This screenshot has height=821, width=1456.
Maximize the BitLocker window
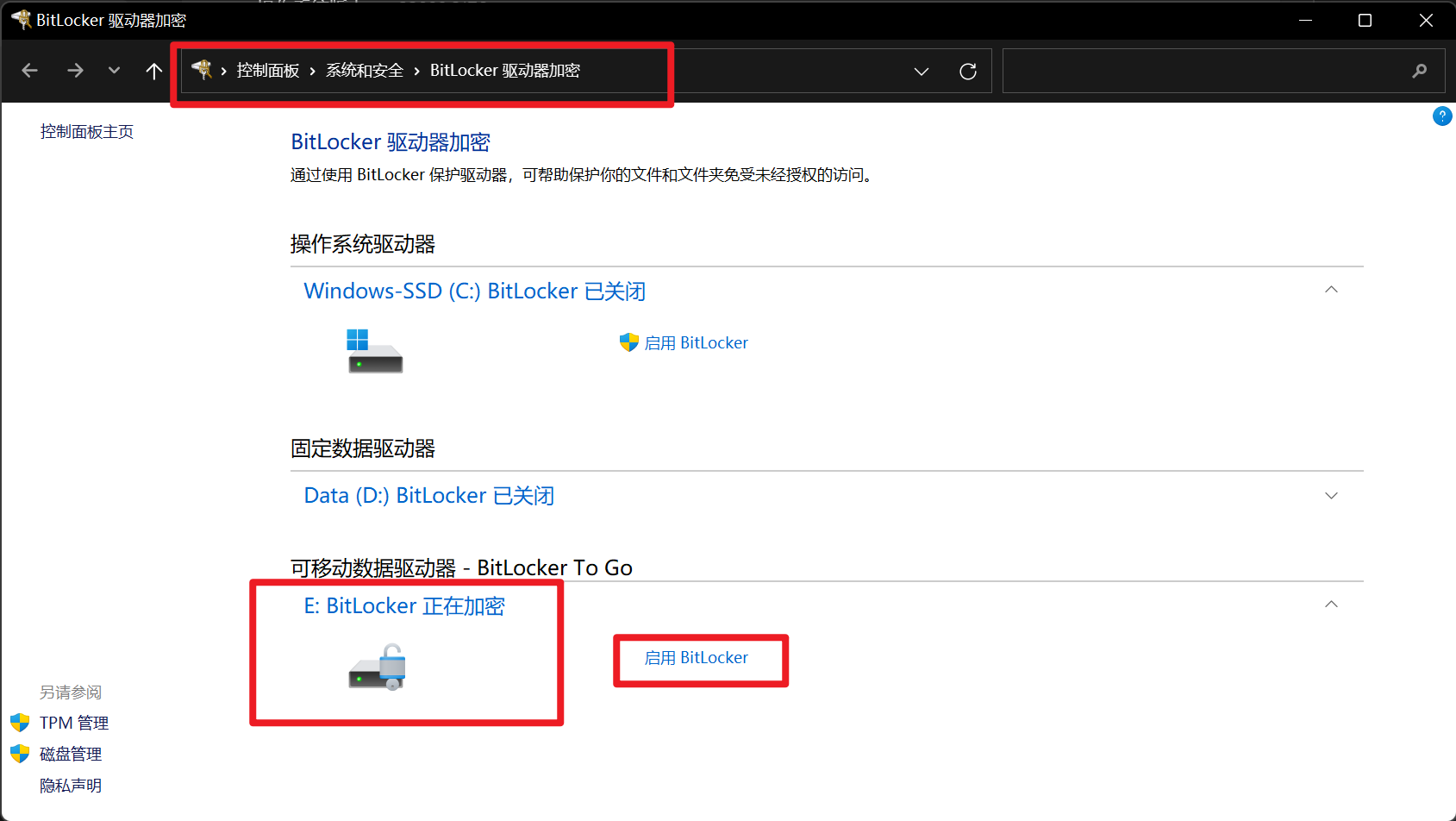click(1365, 20)
